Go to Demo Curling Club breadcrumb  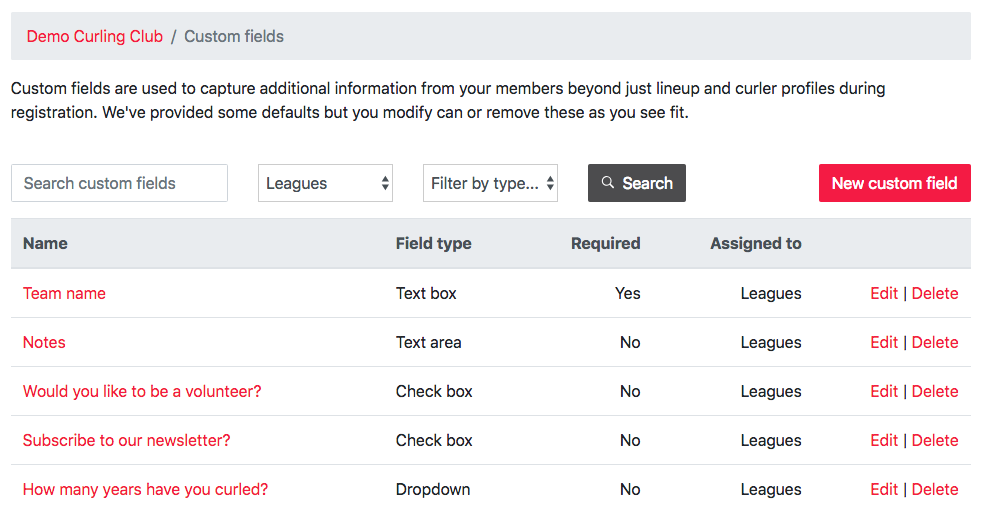click(x=95, y=36)
